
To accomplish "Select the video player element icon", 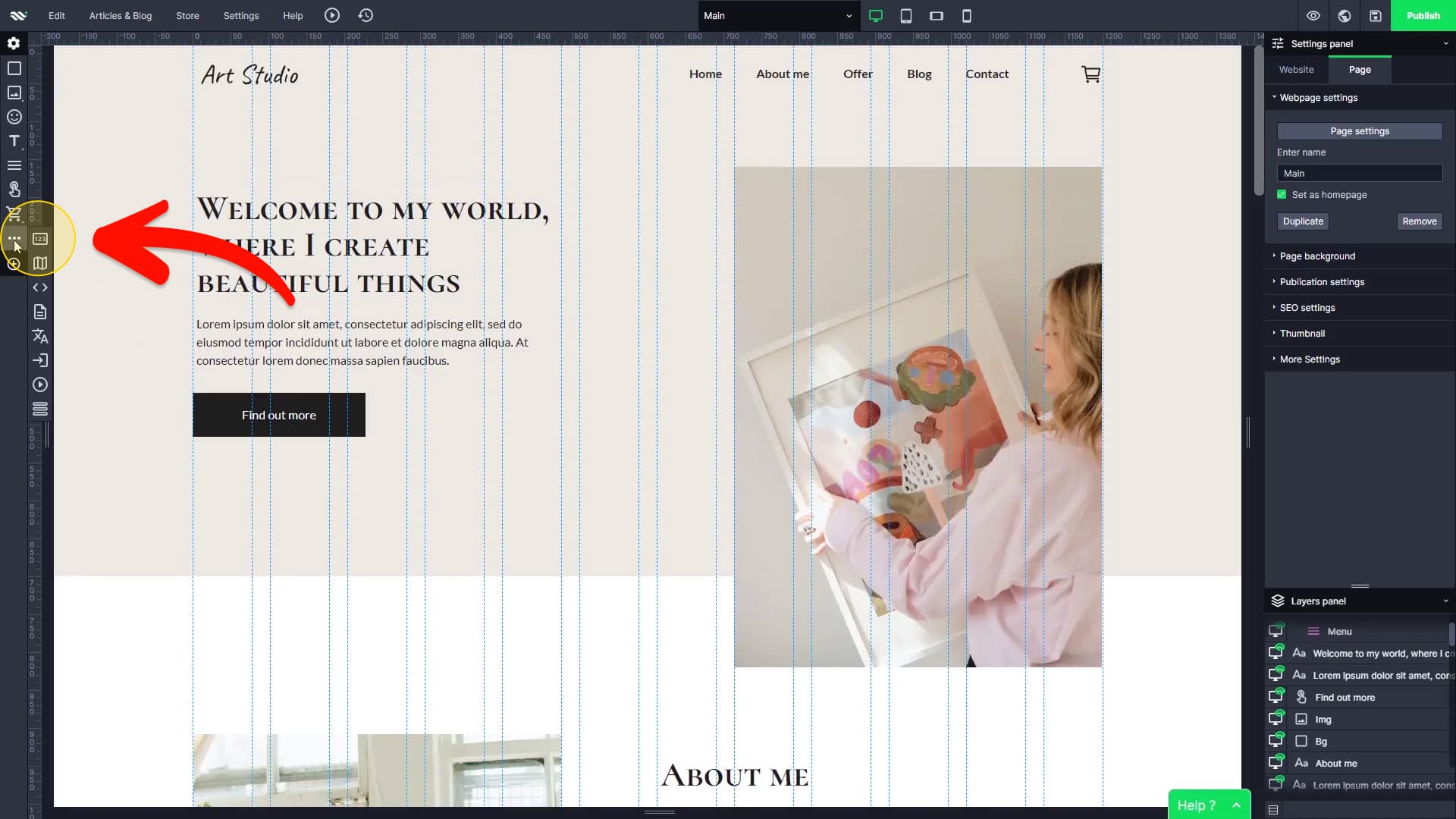I will coord(40,384).
